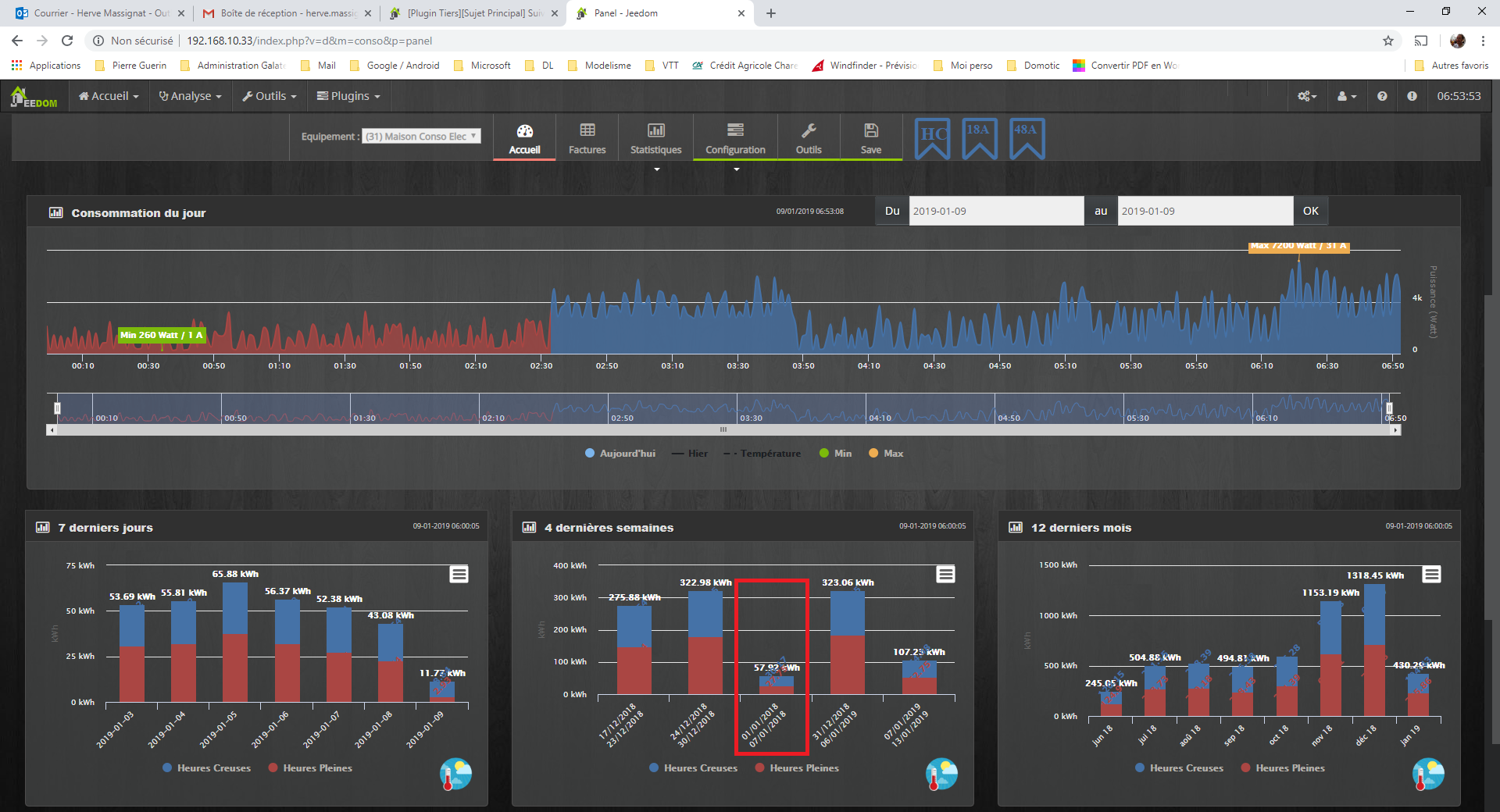
Task: Open the settings gears menu in navbar
Action: coord(1307,96)
